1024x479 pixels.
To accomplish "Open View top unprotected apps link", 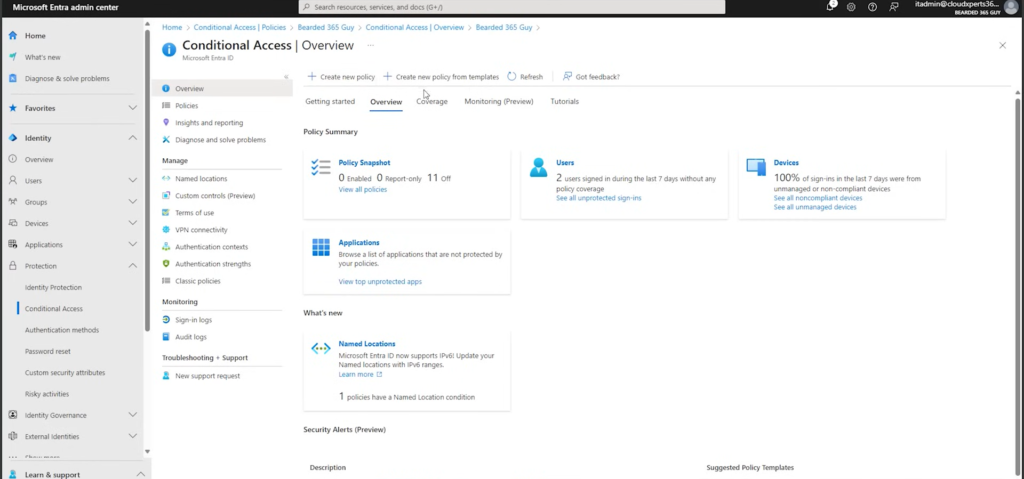I will pos(380,282).
